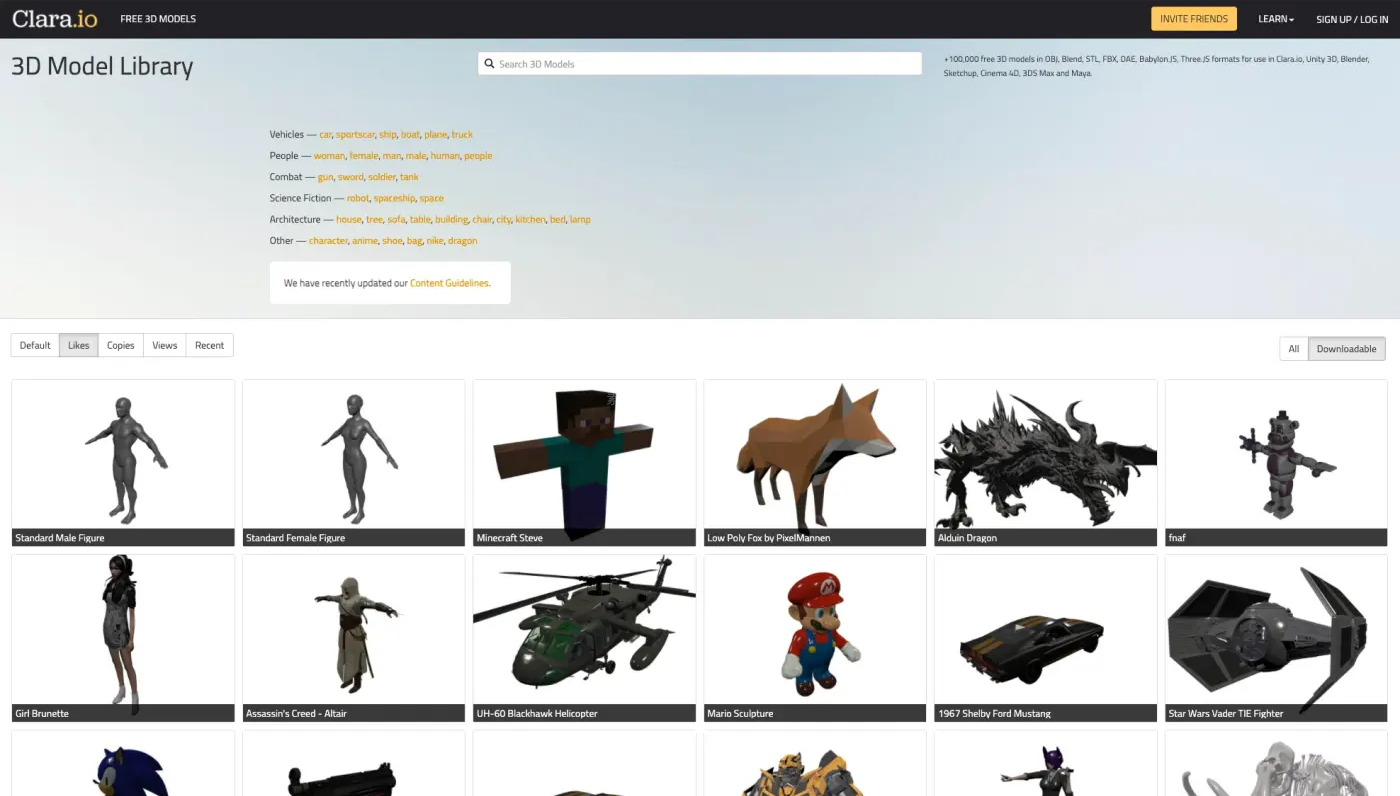
Task: Open the FREE 3D MODELS nav link
Action: tap(158, 19)
